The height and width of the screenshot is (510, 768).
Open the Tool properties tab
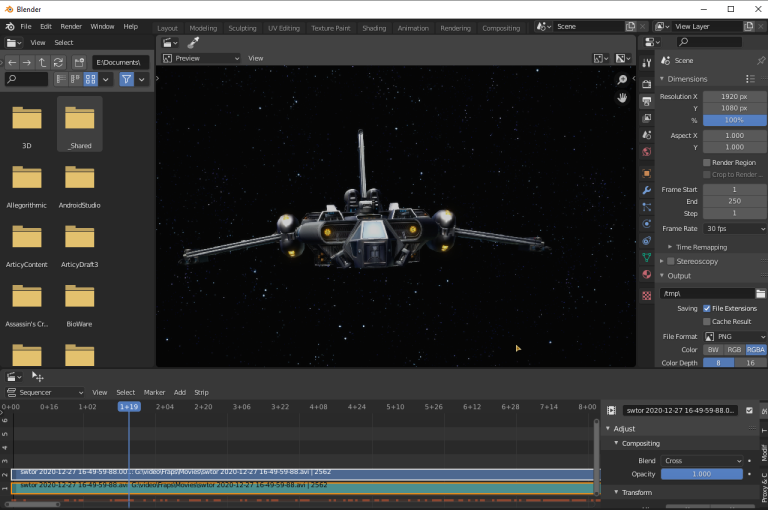pos(647,63)
